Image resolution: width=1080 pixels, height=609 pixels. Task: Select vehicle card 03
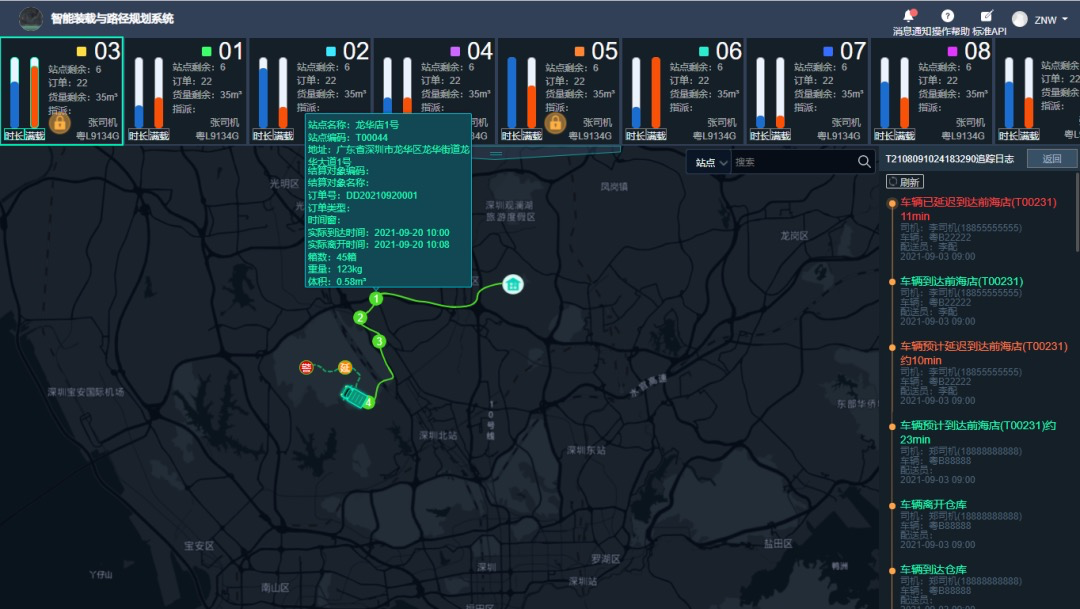pyautogui.click(x=62, y=91)
